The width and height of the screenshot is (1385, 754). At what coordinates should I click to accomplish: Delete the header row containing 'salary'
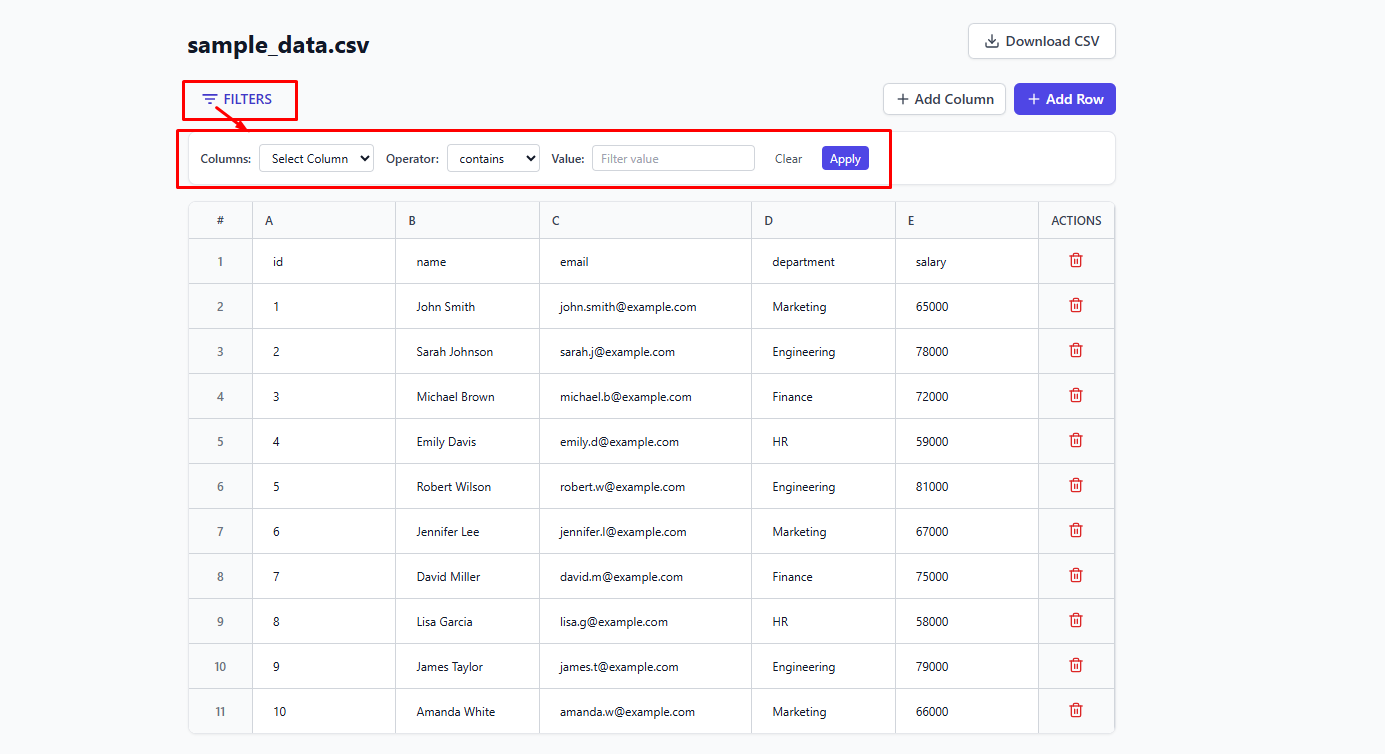[x=1076, y=261]
